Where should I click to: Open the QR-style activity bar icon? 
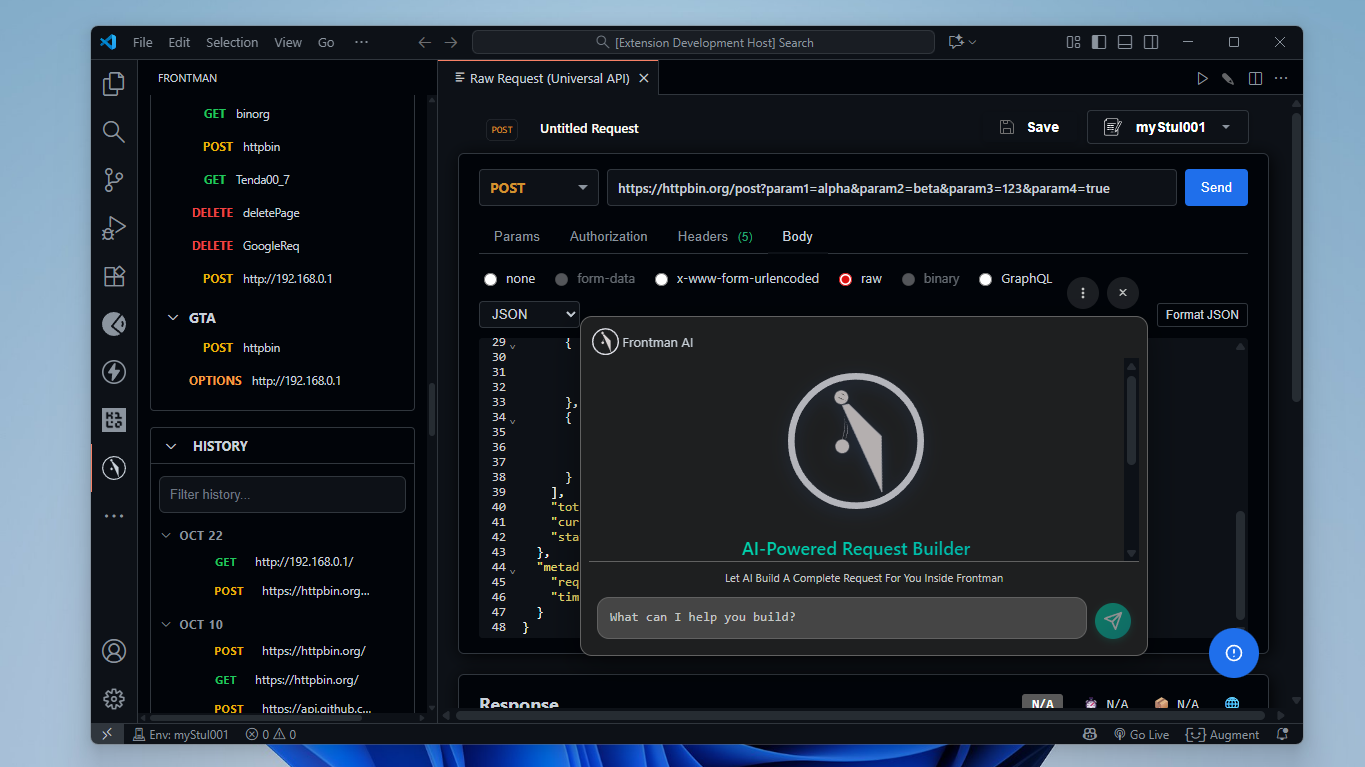[x=114, y=420]
